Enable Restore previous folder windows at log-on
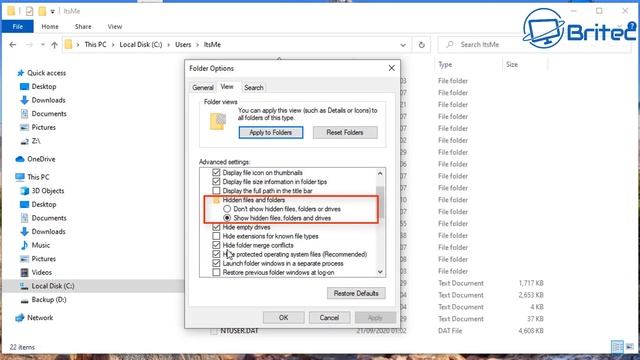The image size is (640, 360). pyautogui.click(x=216, y=272)
